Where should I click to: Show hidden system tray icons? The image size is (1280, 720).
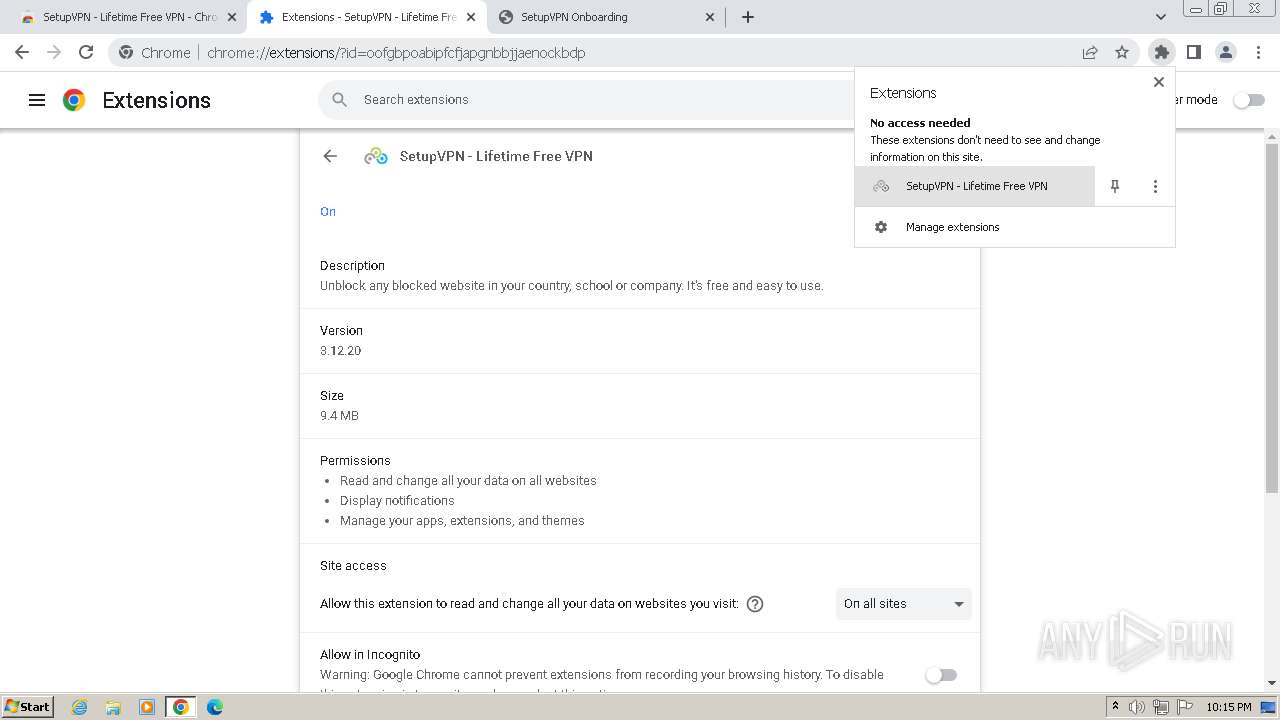1115,707
